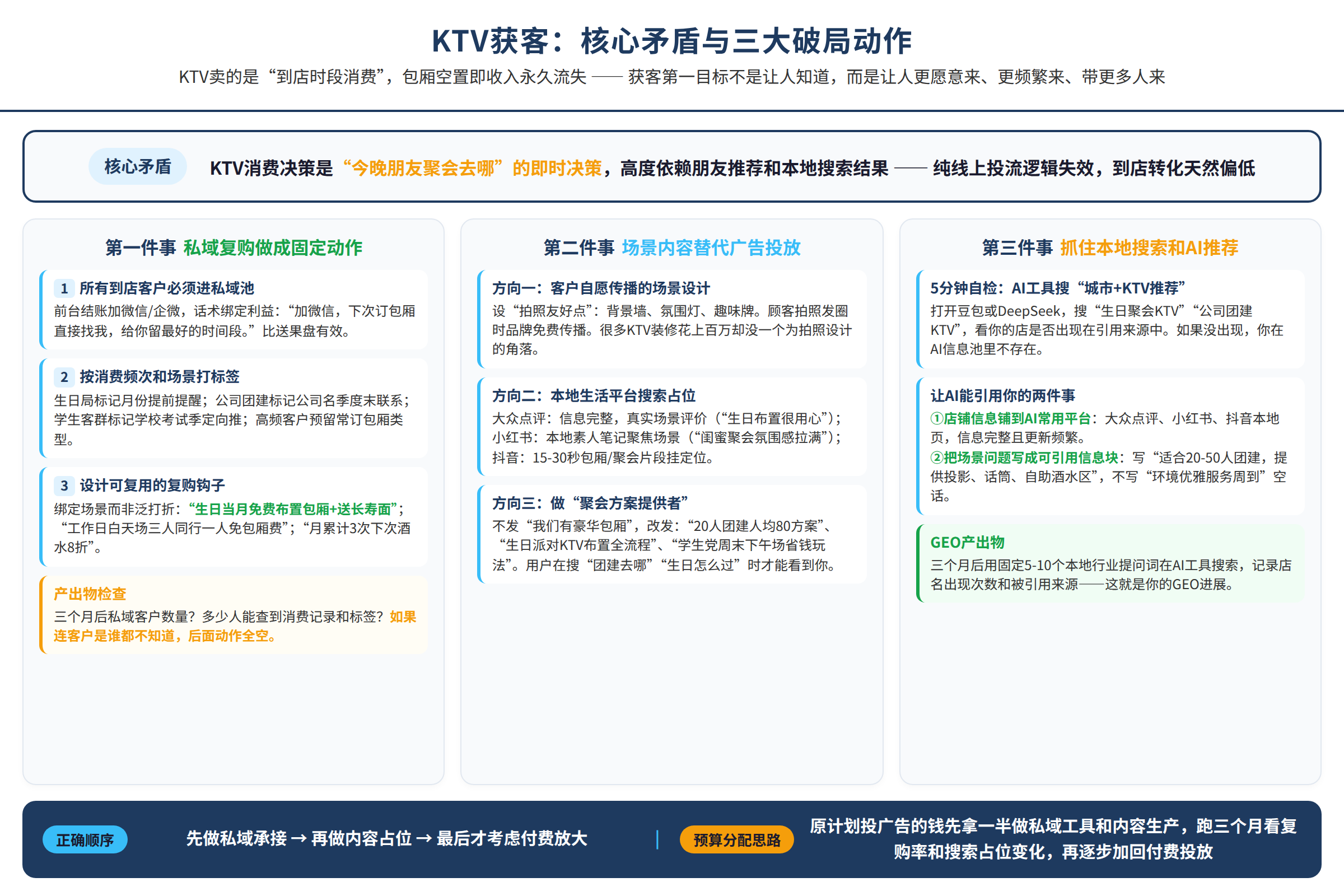Click green text ②把场景问题写成可引用信息块
Screen dimensions: 1344x896
[1024, 458]
